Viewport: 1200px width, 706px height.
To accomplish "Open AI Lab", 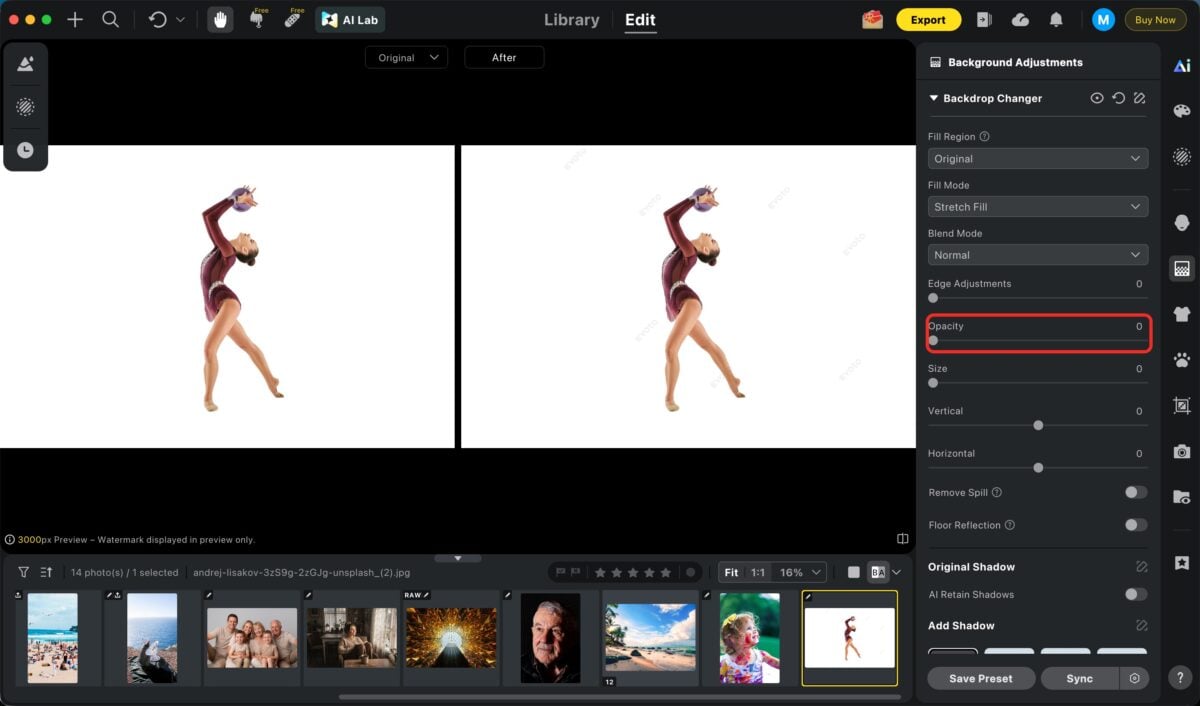I will pyautogui.click(x=349, y=19).
